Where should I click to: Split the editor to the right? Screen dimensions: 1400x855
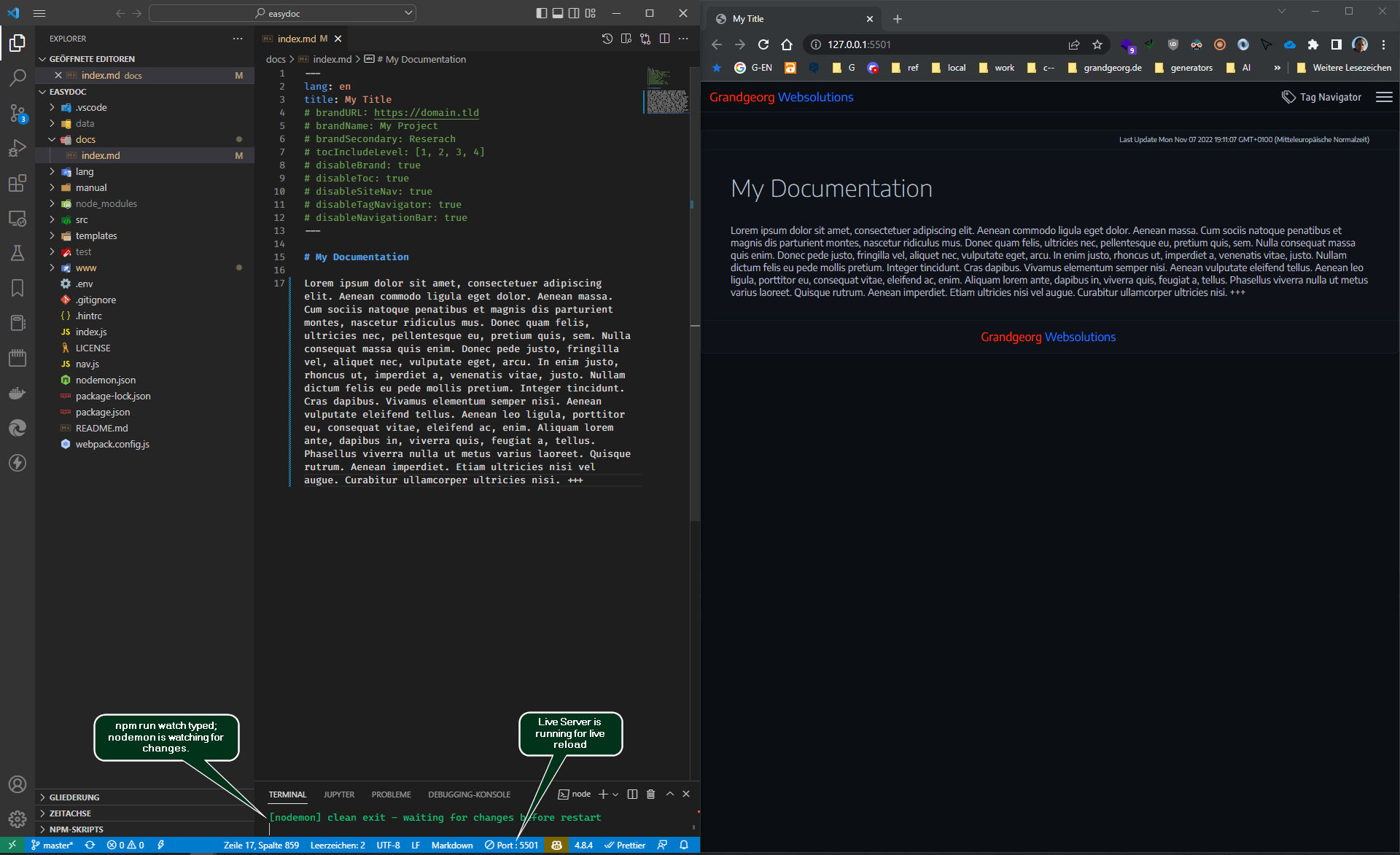coord(664,39)
